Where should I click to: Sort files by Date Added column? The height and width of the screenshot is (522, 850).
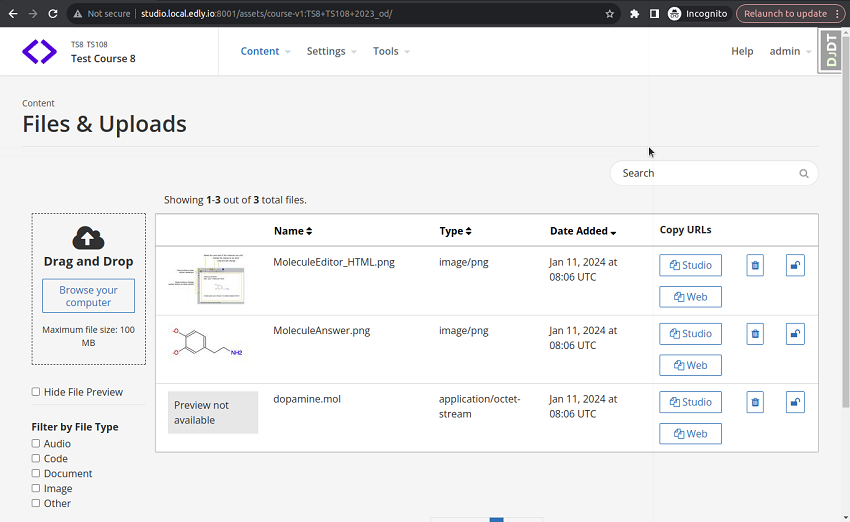tap(583, 231)
